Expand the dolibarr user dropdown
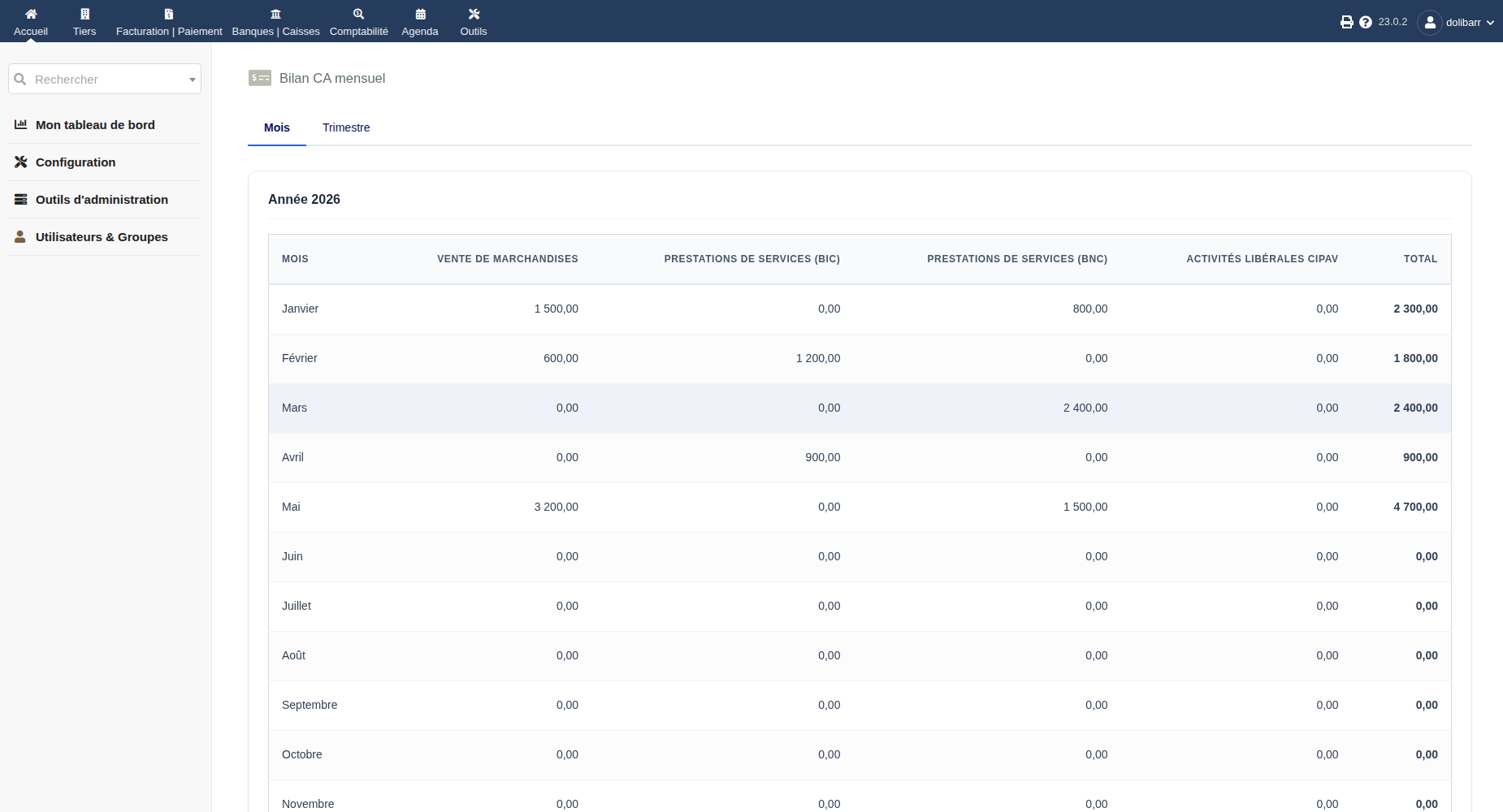This screenshot has height=812, width=1503. [1456, 22]
